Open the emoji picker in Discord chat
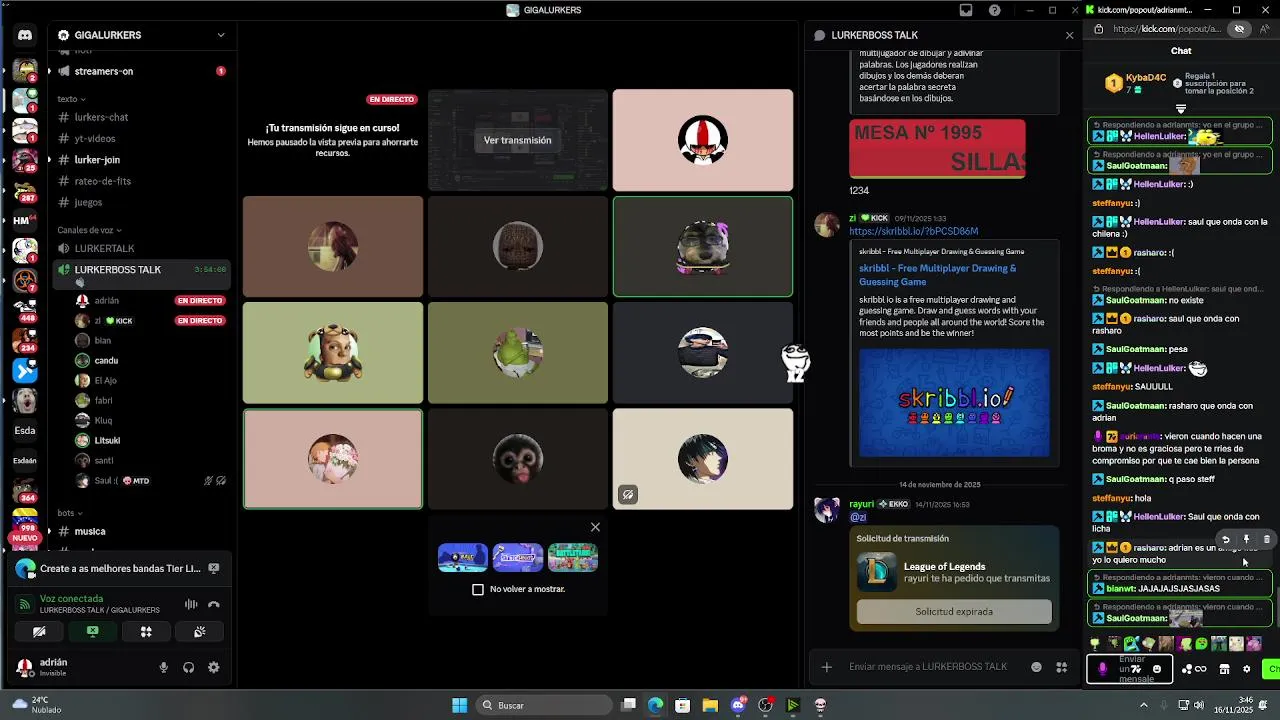1280x720 pixels. [x=1036, y=667]
